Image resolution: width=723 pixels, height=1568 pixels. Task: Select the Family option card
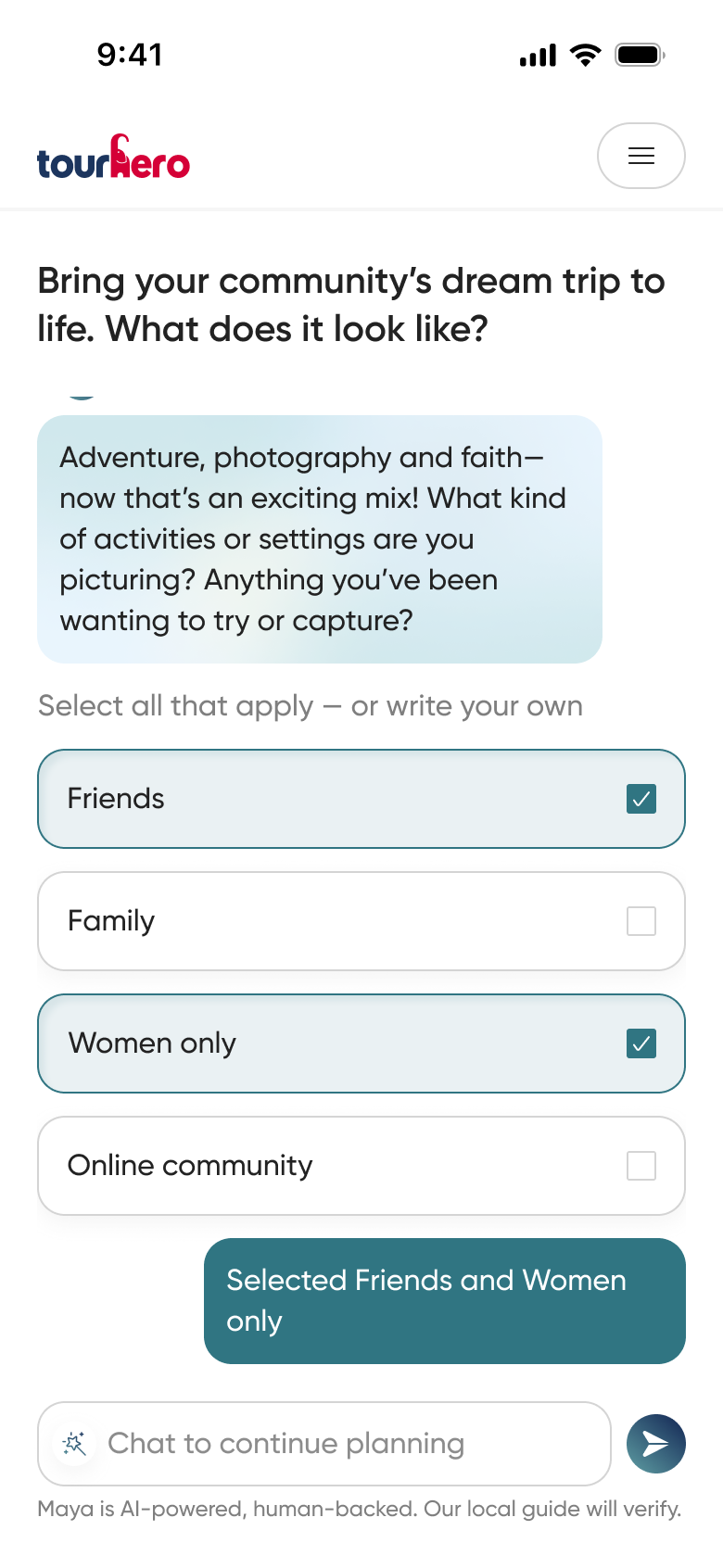tap(361, 921)
